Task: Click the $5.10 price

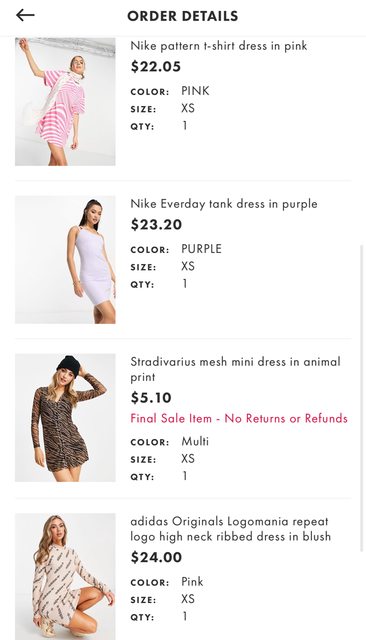Action: tap(151, 398)
